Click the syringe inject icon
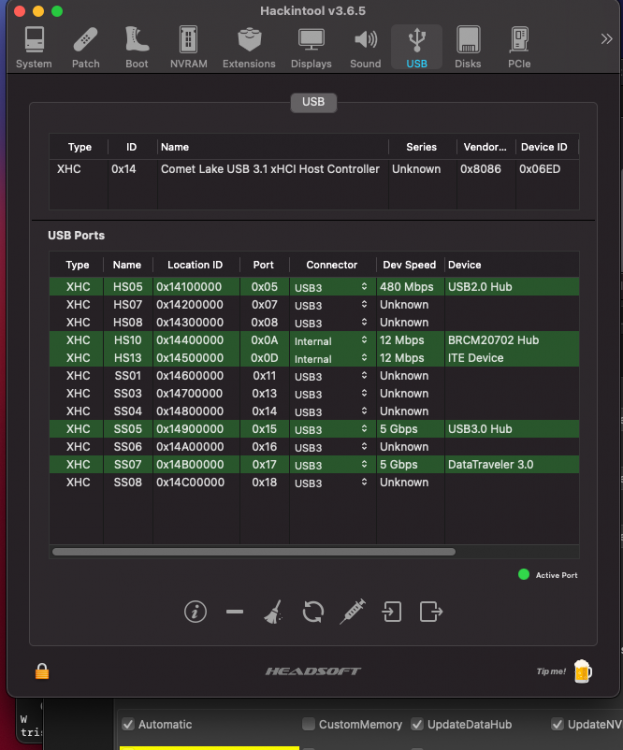The height and width of the screenshot is (750, 623). 353,611
